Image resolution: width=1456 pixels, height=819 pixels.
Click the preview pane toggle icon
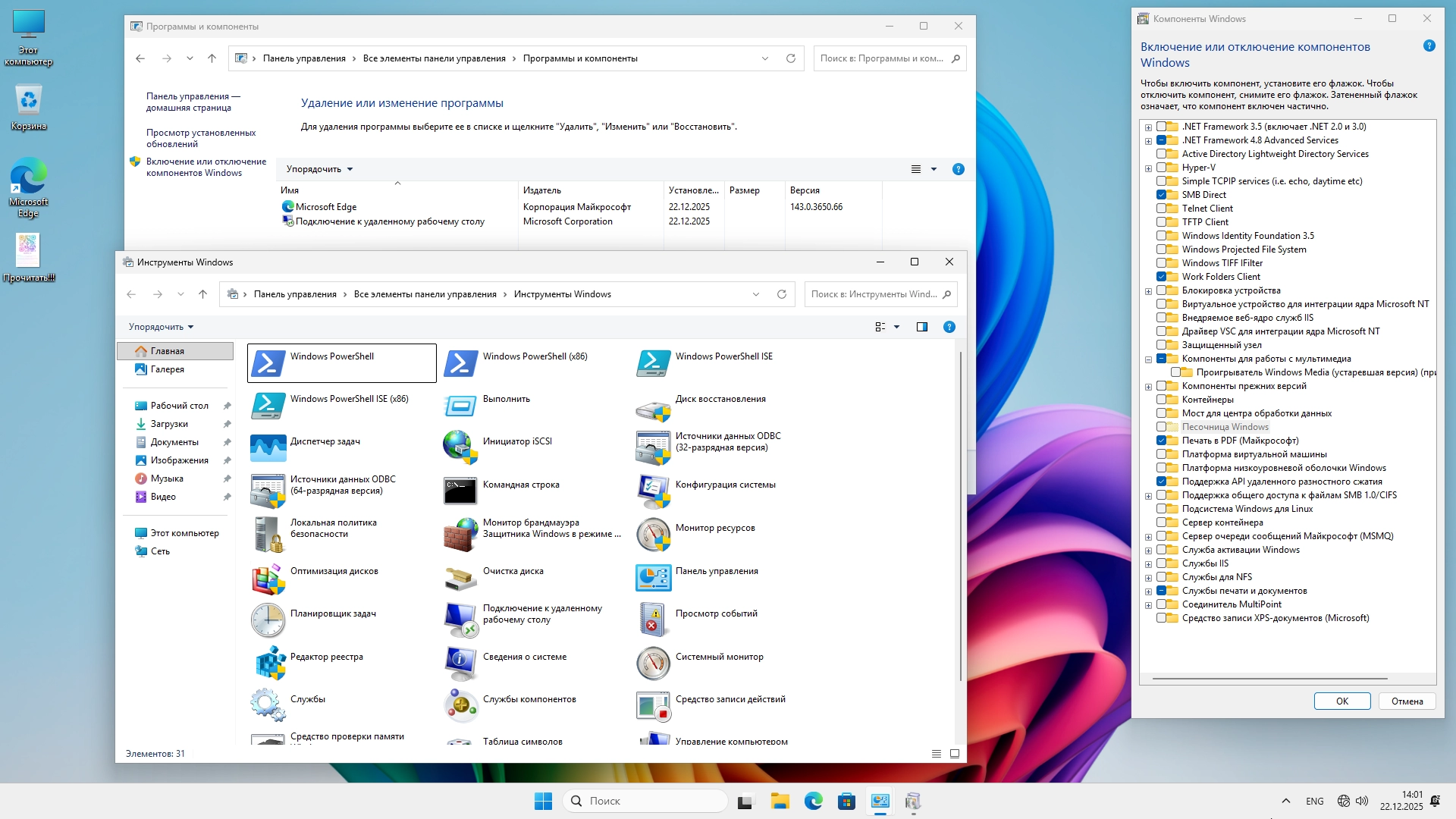click(922, 327)
